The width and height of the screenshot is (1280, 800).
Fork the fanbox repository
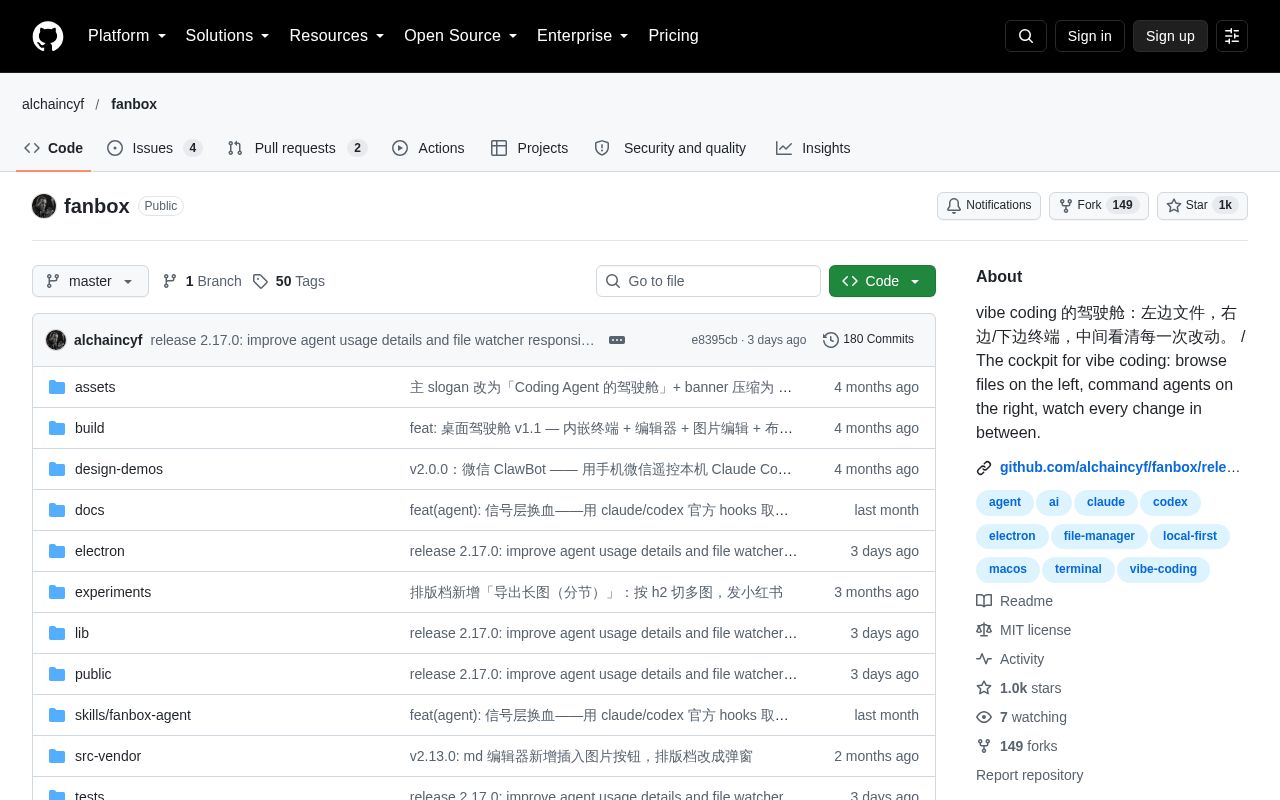[1098, 206]
